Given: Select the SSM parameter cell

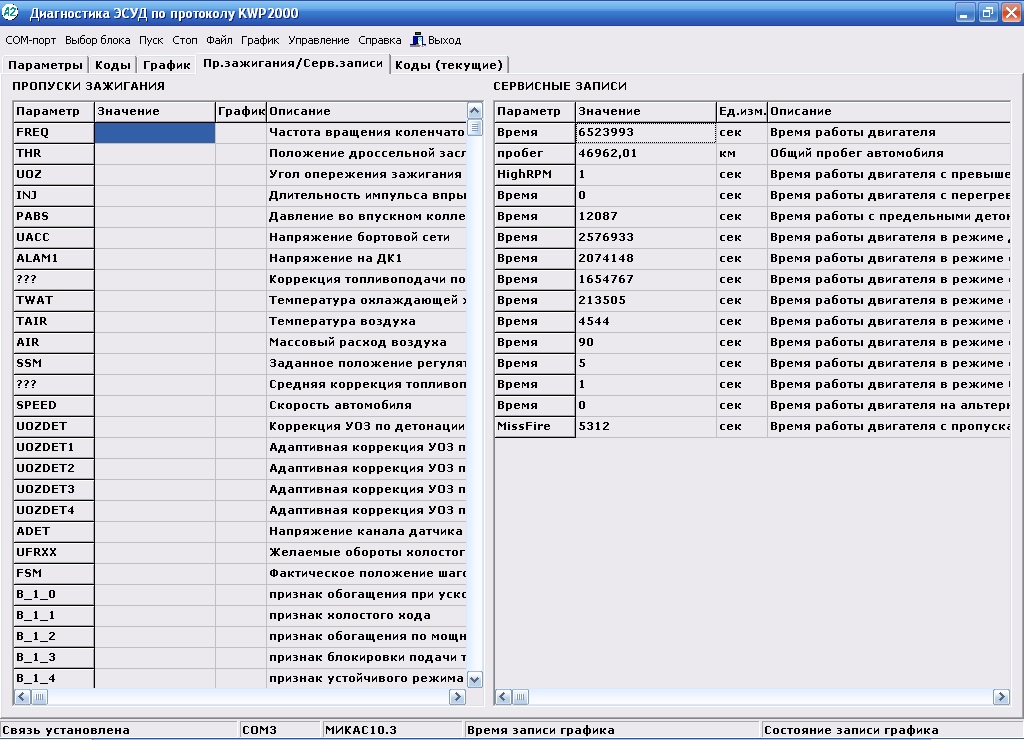Looking at the screenshot, I should click(54, 362).
